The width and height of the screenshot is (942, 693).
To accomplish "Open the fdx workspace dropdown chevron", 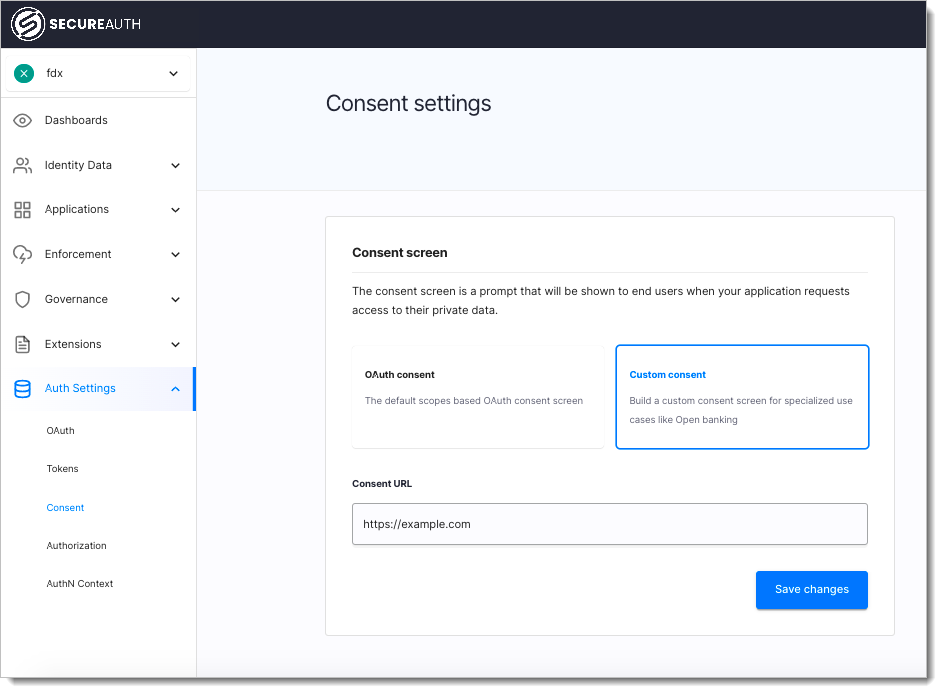I will 174,74.
